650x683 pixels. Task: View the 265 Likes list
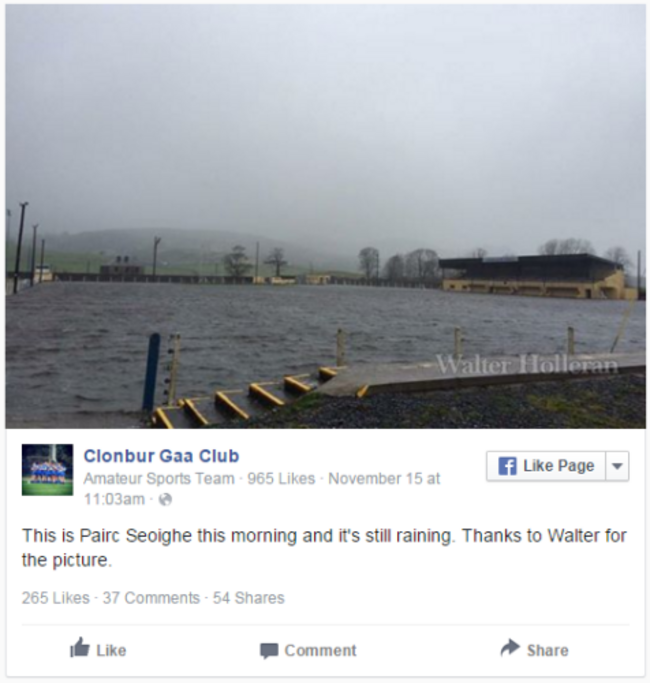(56, 598)
